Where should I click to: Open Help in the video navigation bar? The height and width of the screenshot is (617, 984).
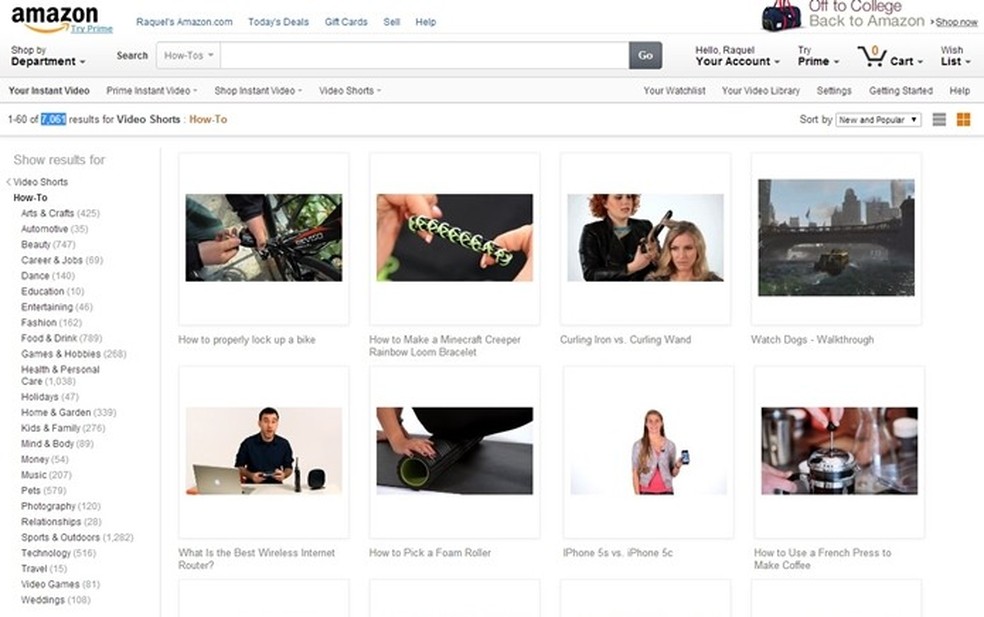tap(960, 90)
